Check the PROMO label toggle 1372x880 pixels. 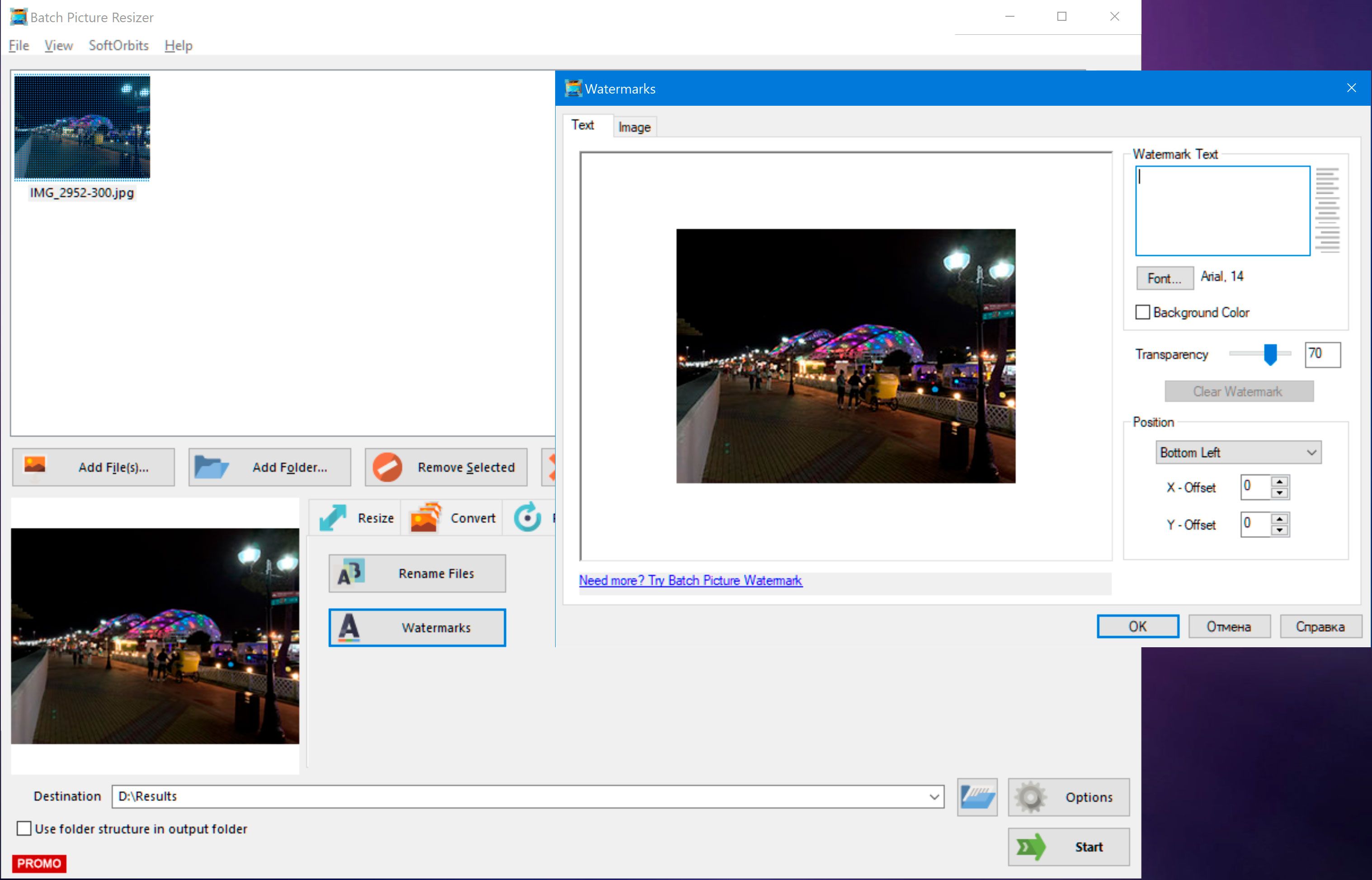(37, 862)
